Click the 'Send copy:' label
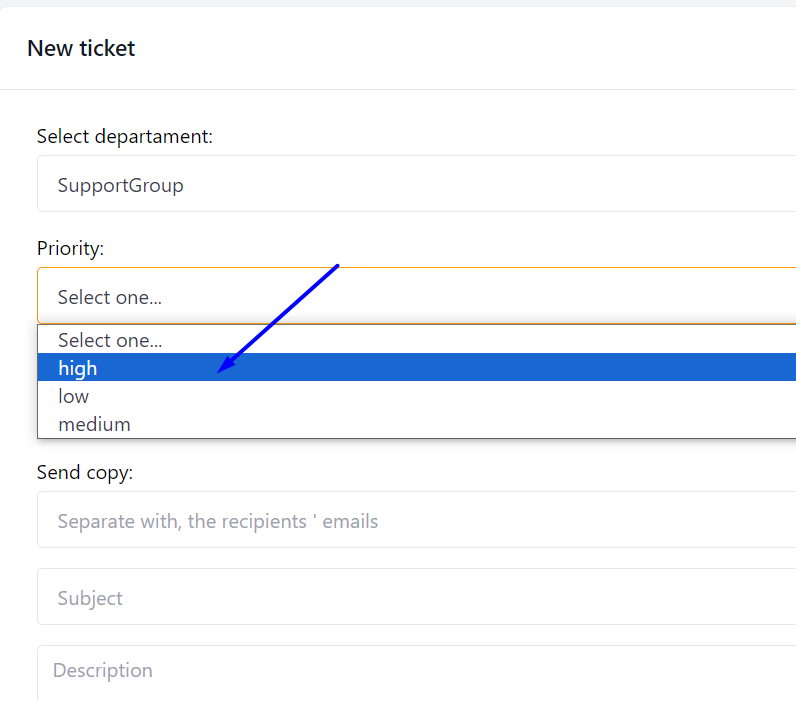The height and width of the screenshot is (701, 796). click(x=85, y=472)
